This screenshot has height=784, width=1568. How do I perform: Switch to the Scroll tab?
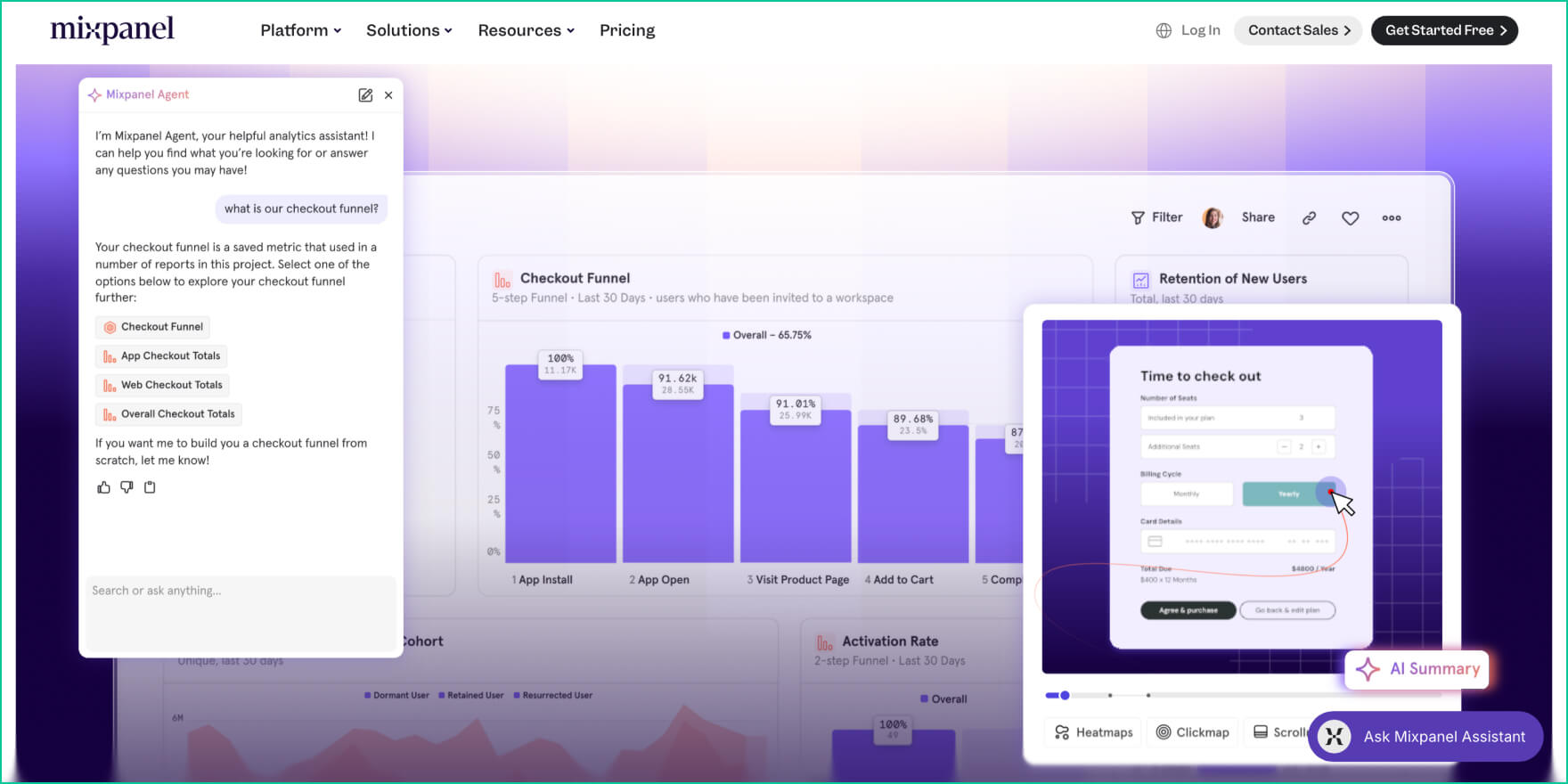[1278, 732]
